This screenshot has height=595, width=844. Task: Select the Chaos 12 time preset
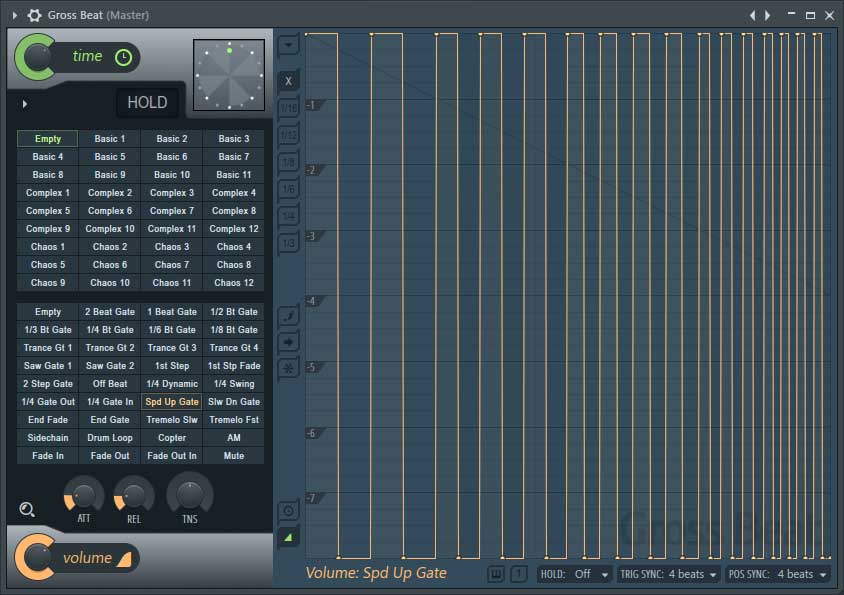(233, 282)
